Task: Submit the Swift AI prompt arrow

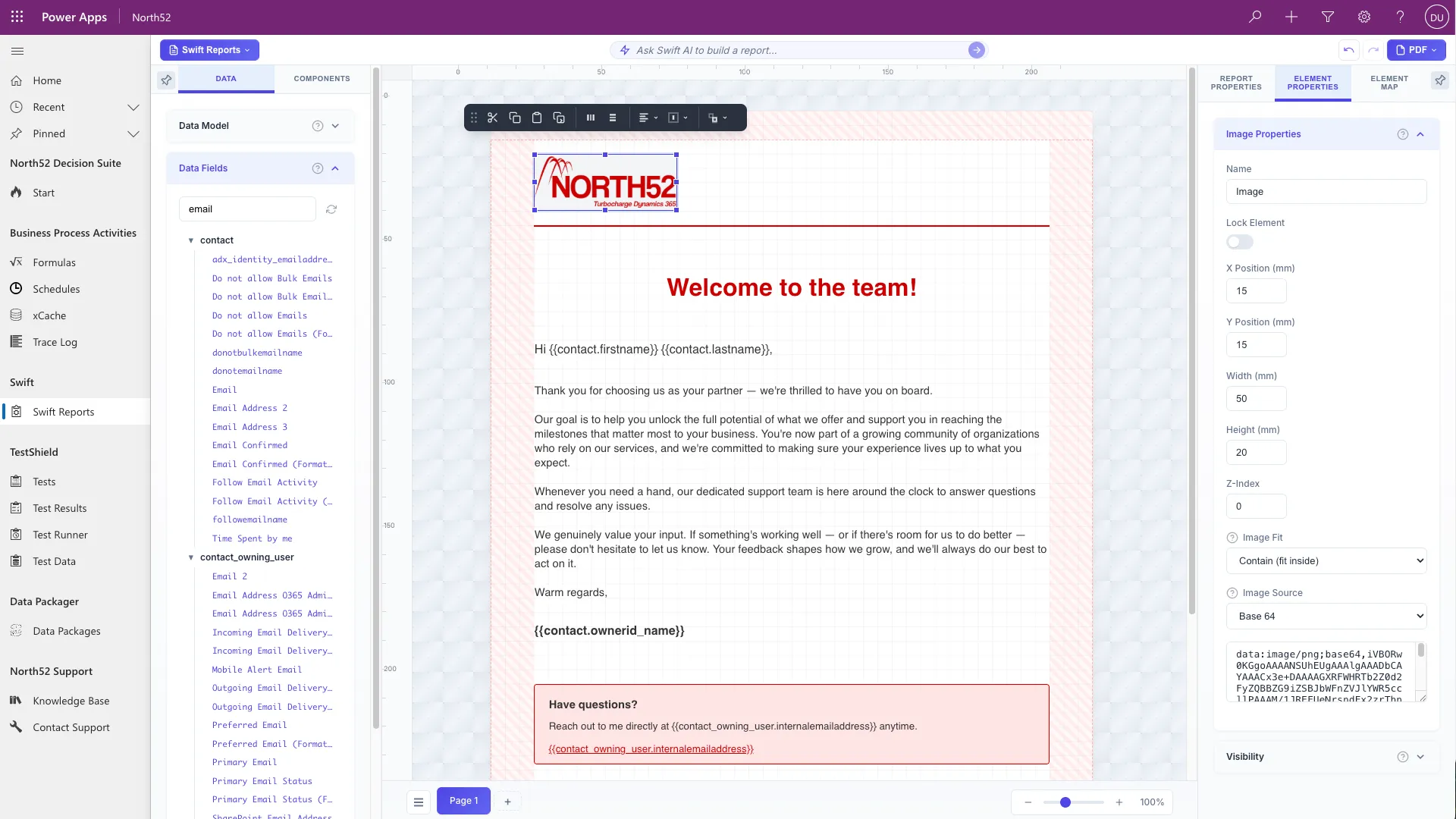Action: tap(977, 50)
